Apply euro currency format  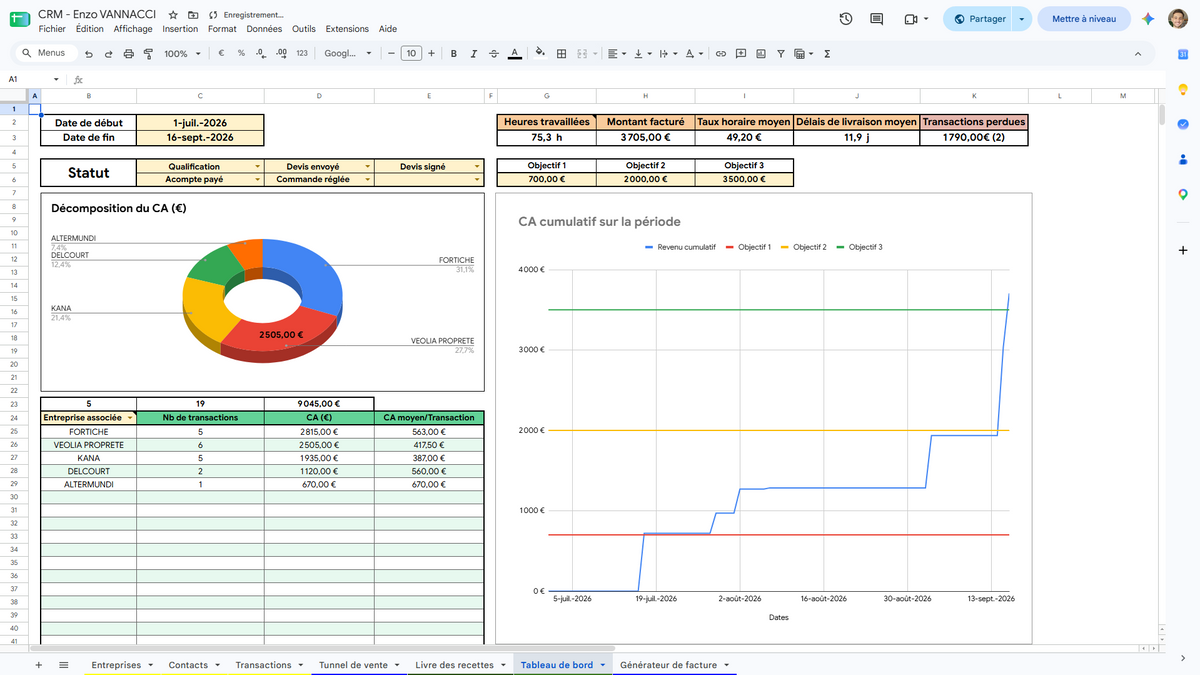pos(223,54)
